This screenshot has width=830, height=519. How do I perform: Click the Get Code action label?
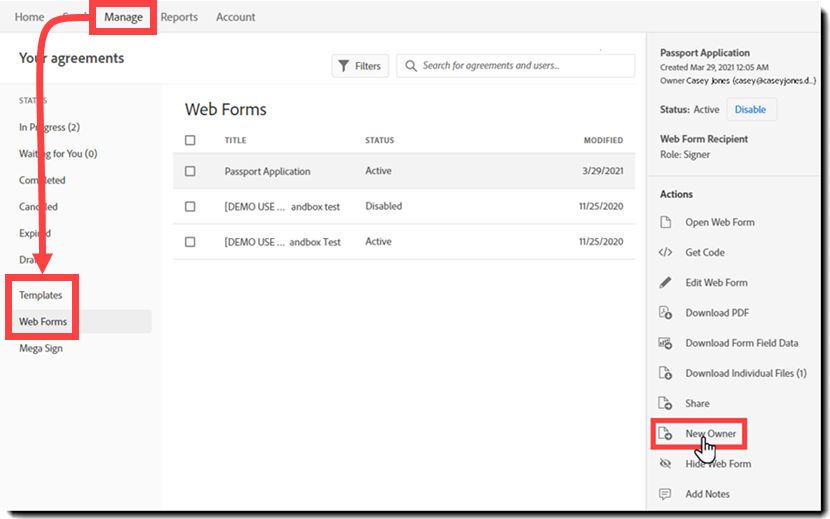pos(705,253)
